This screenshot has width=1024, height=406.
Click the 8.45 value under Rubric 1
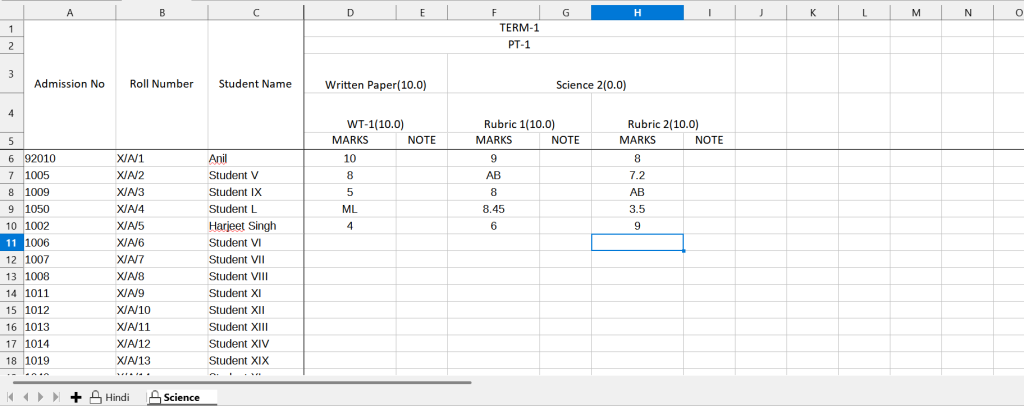pyautogui.click(x=493, y=209)
